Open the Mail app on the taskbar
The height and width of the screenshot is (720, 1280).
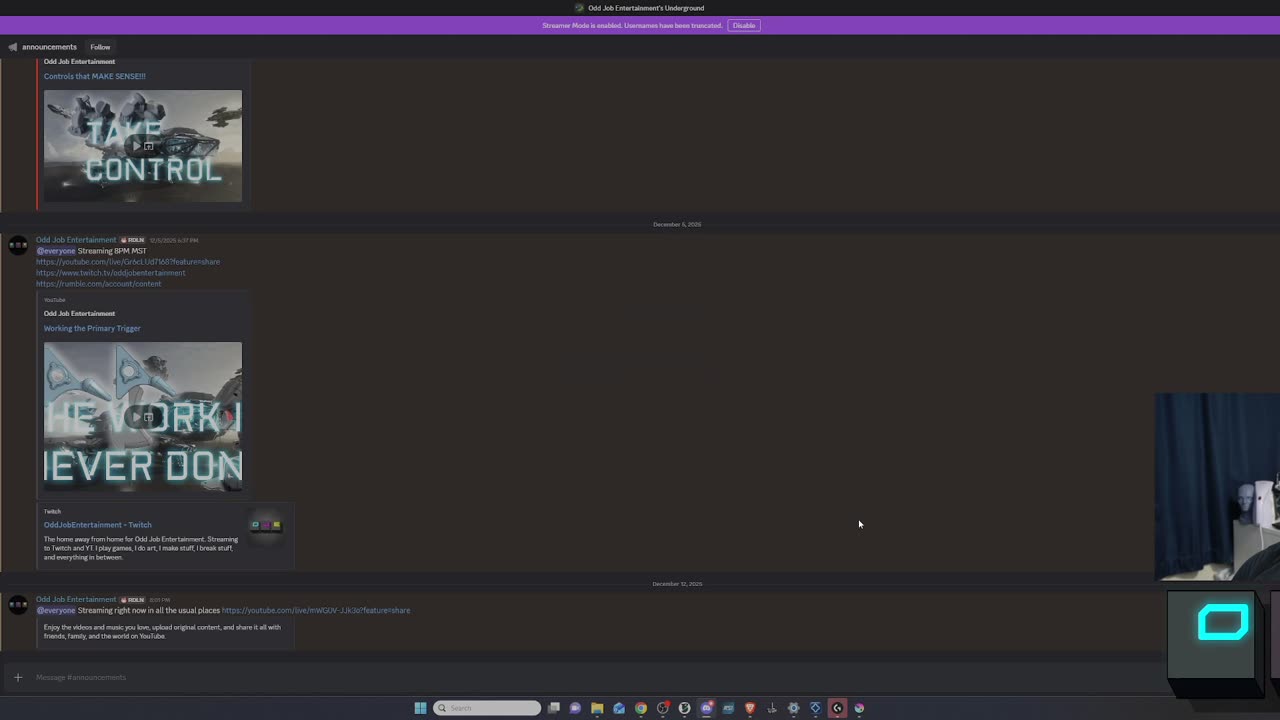(x=619, y=708)
